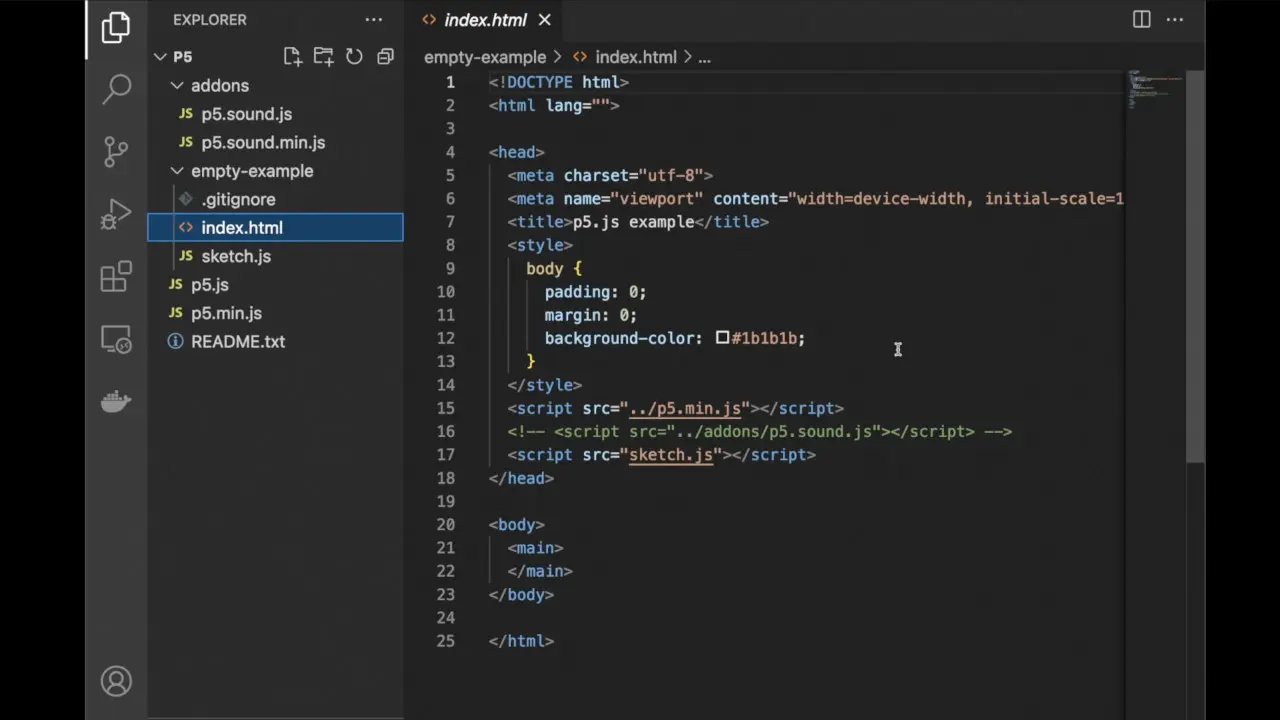
Task: Follow the ../p5.min.js script link
Action: coord(685,408)
